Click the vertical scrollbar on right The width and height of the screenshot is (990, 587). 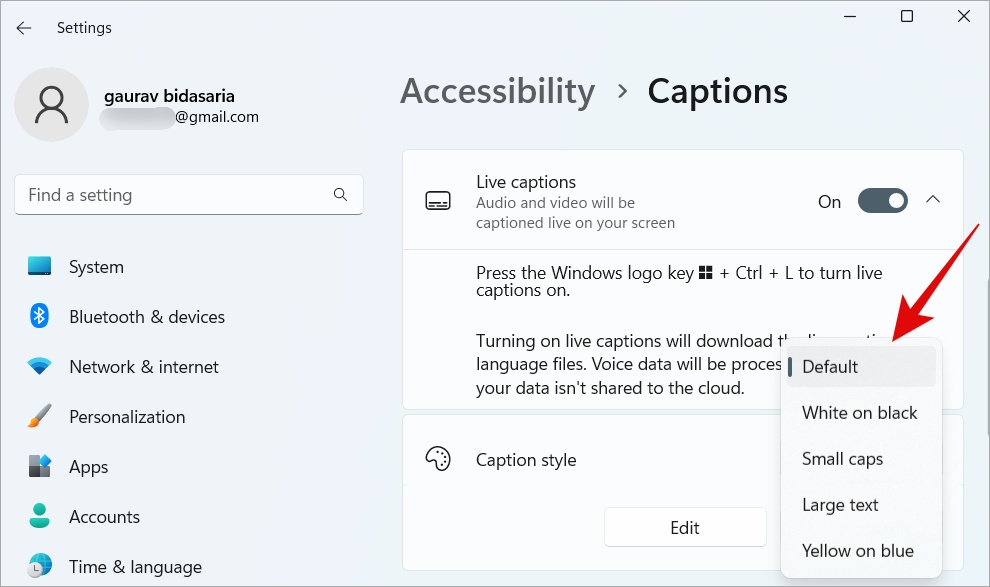pos(987,357)
